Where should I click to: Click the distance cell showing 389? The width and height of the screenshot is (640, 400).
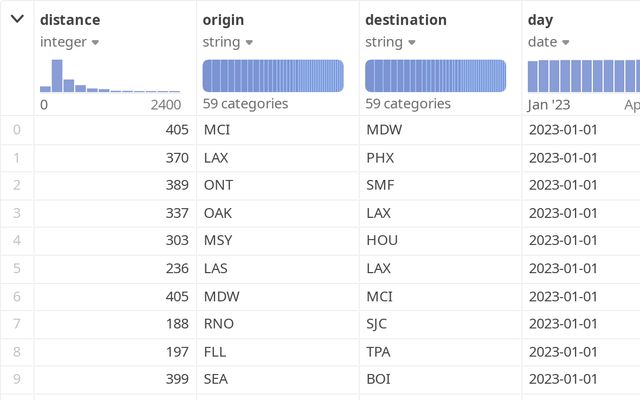click(x=175, y=186)
